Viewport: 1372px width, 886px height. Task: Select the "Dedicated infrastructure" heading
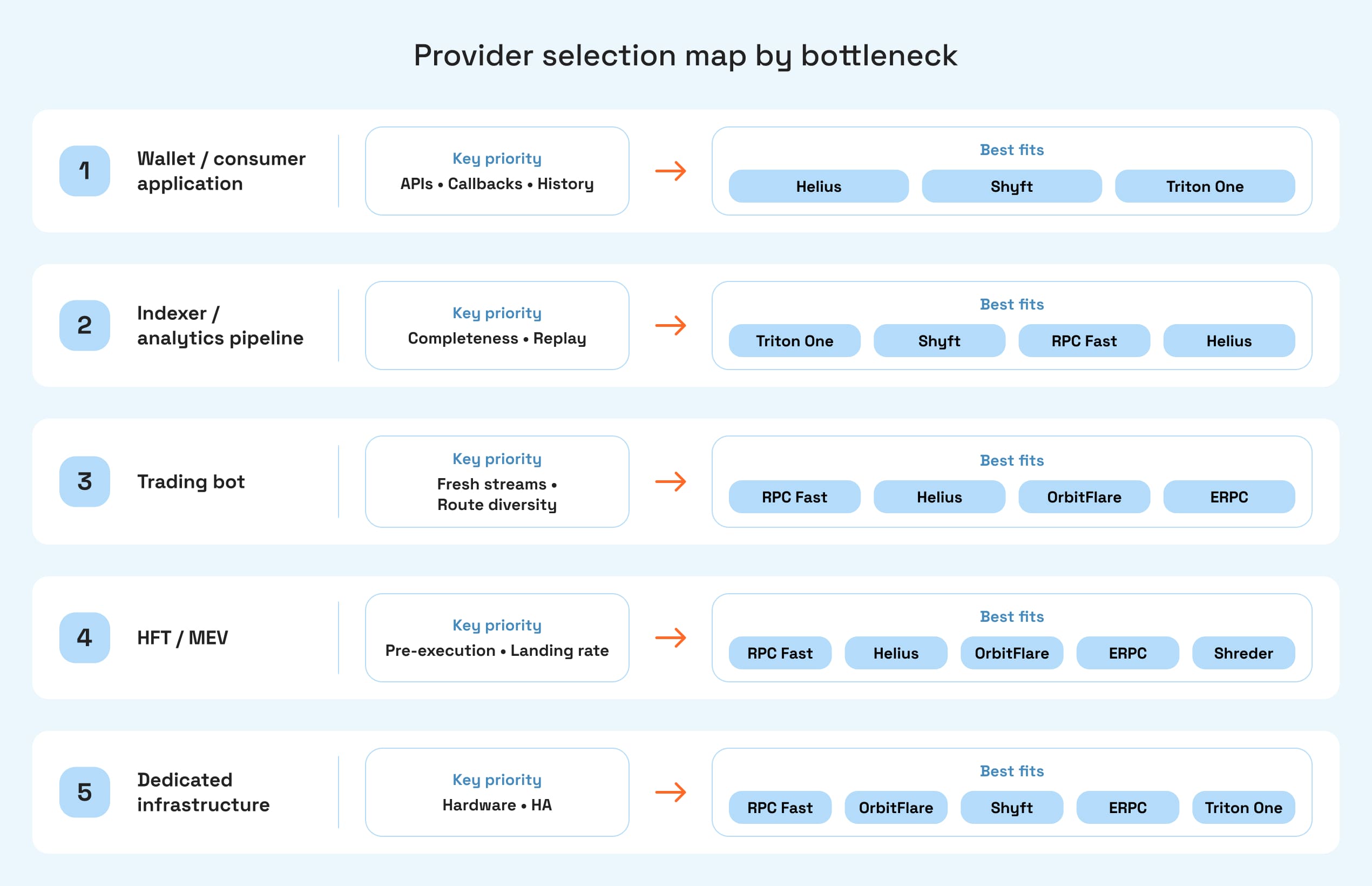pyautogui.click(x=204, y=792)
